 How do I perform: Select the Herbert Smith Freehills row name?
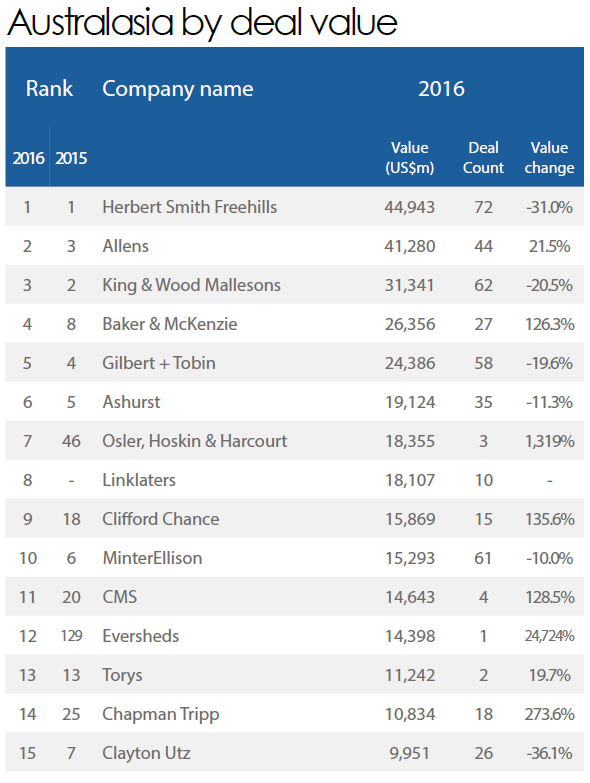point(190,207)
